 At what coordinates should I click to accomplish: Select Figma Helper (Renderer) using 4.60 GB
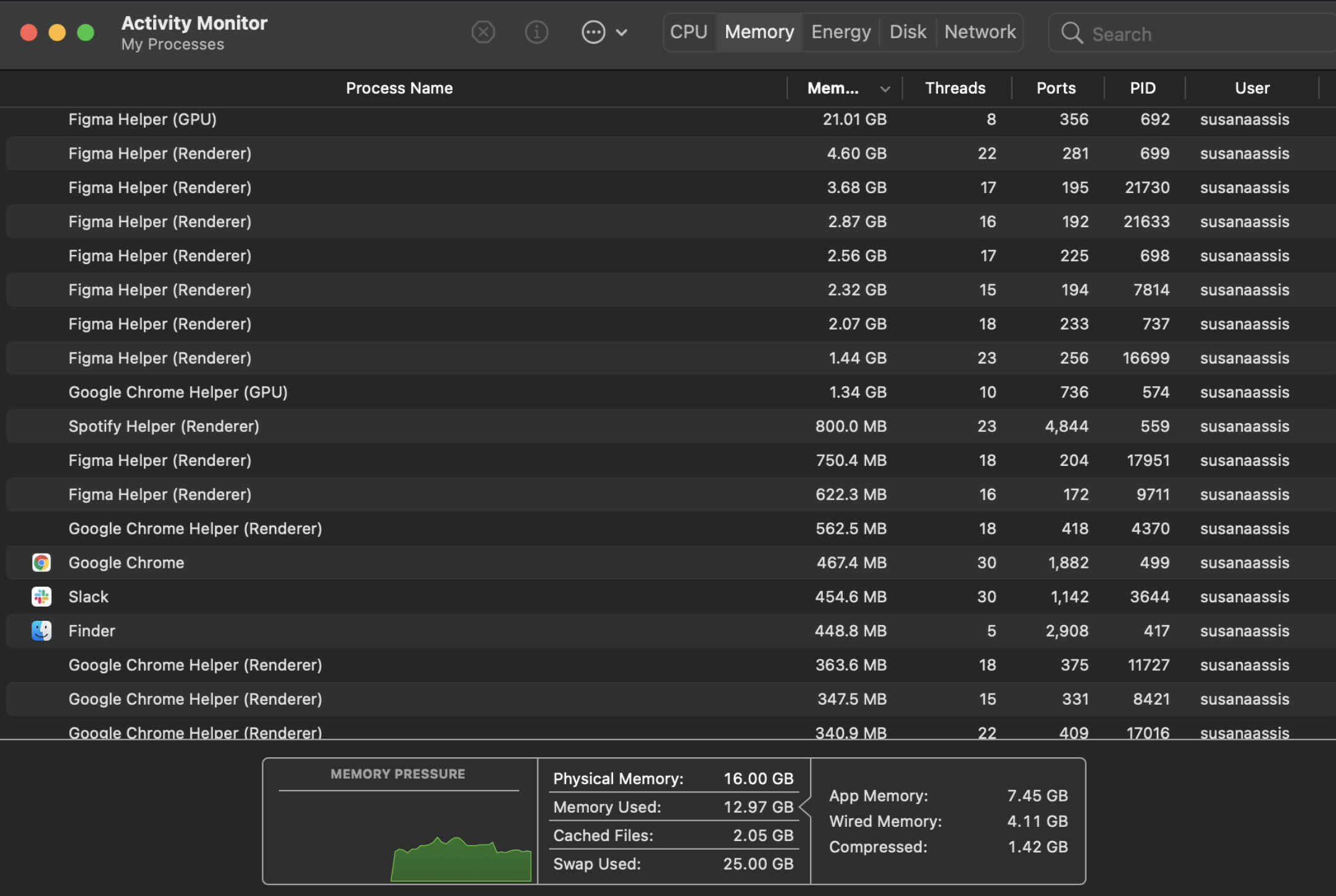(x=671, y=153)
